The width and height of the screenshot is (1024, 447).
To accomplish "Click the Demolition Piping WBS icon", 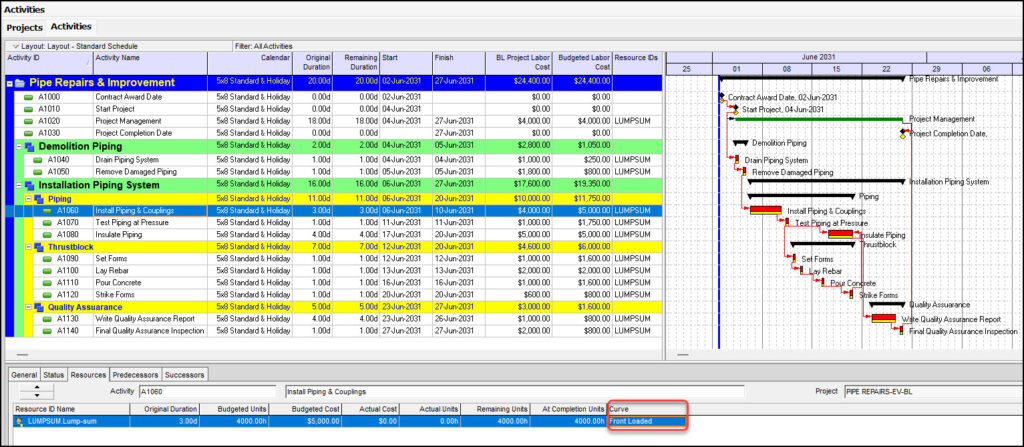I will click(x=29, y=146).
